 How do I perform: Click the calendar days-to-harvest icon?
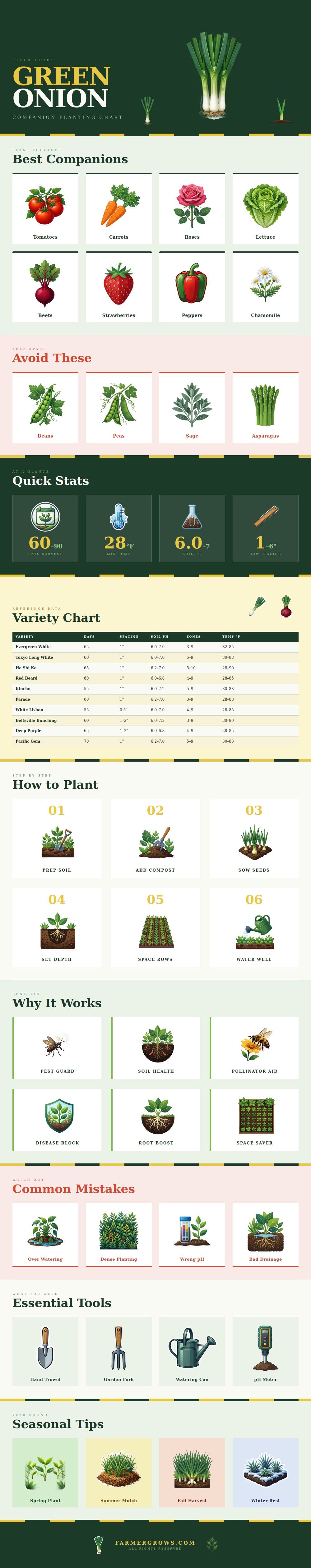(45, 517)
